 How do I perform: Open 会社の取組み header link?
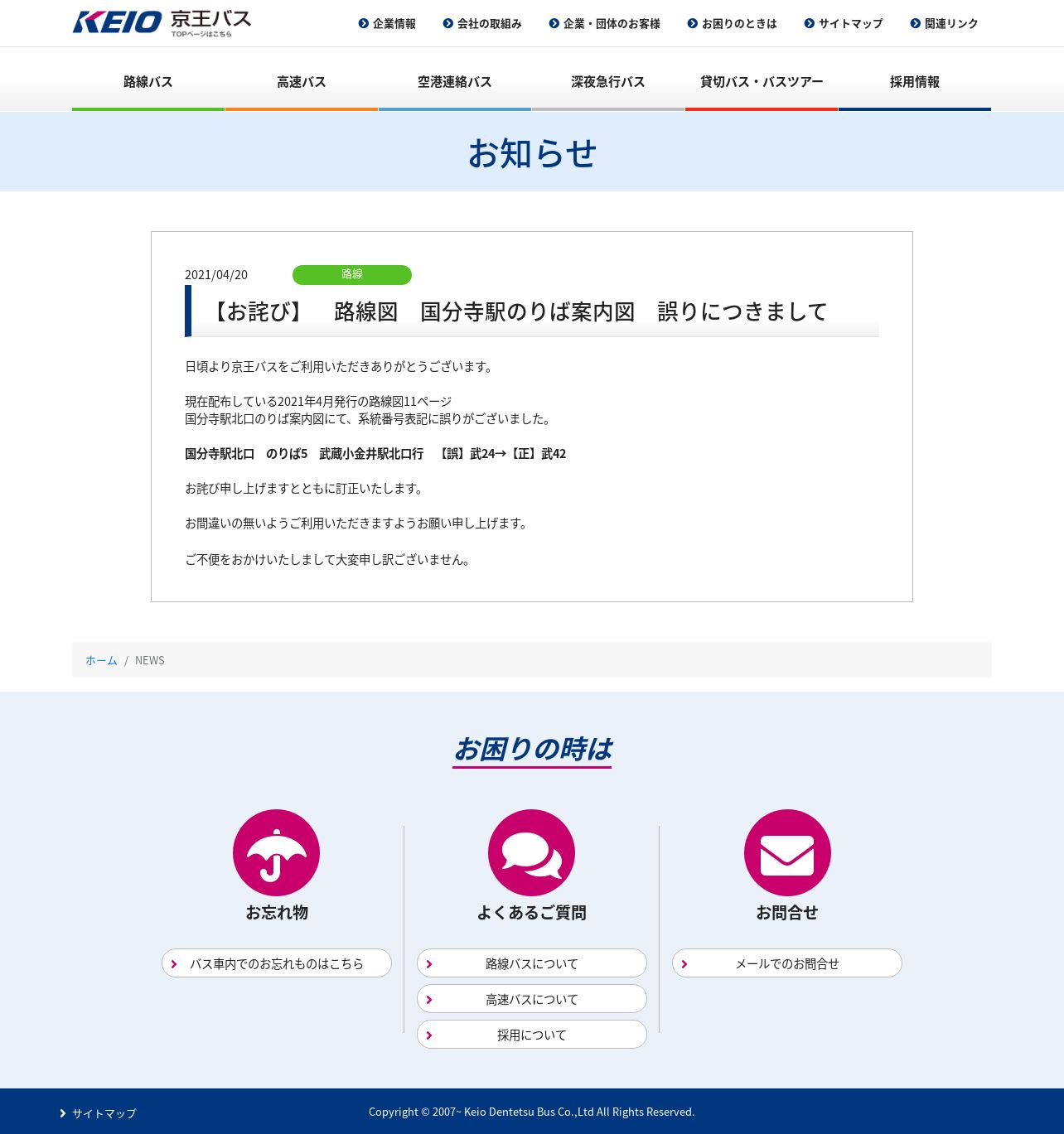[x=490, y=24]
